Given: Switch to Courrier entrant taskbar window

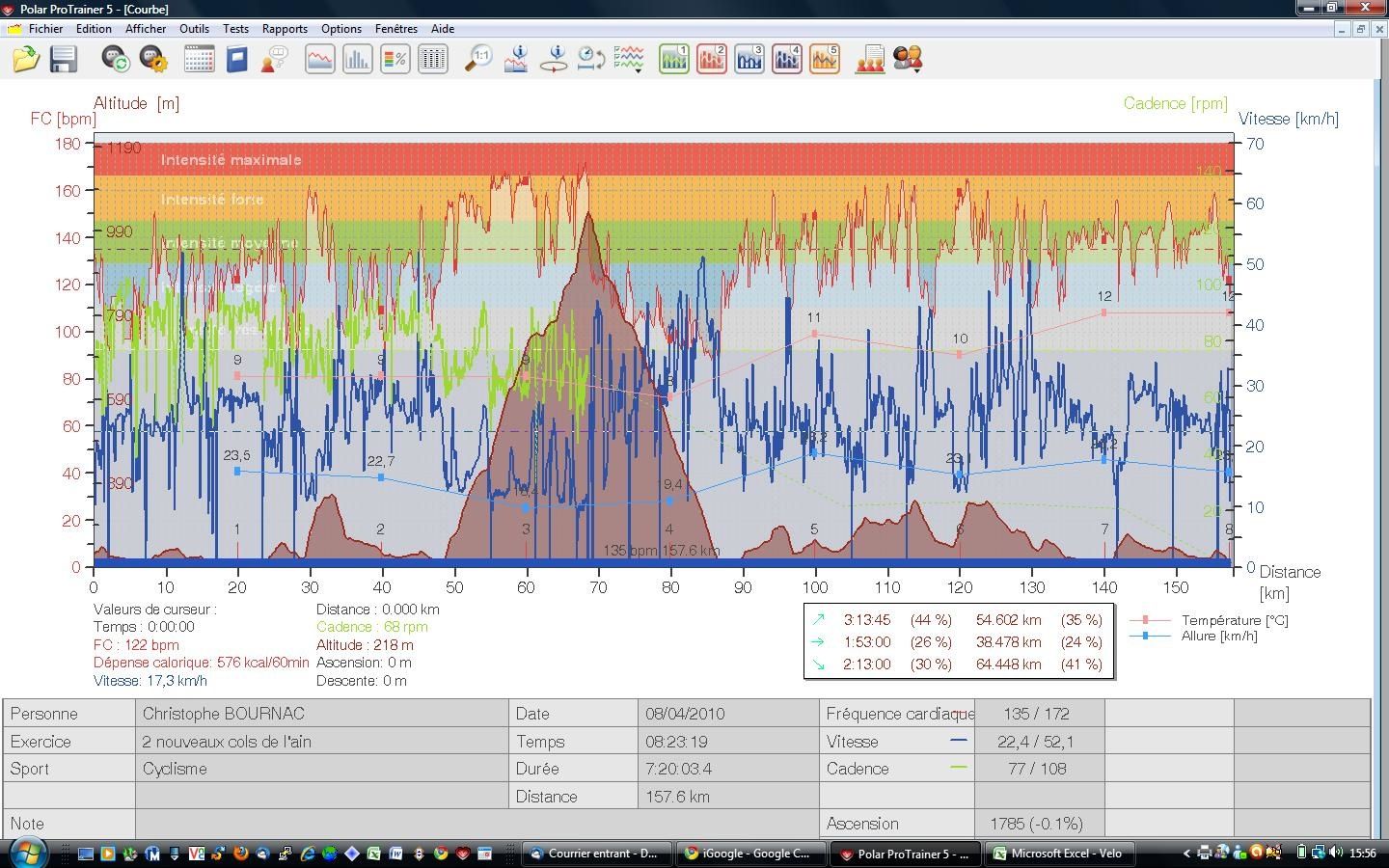Looking at the screenshot, I should [x=595, y=854].
